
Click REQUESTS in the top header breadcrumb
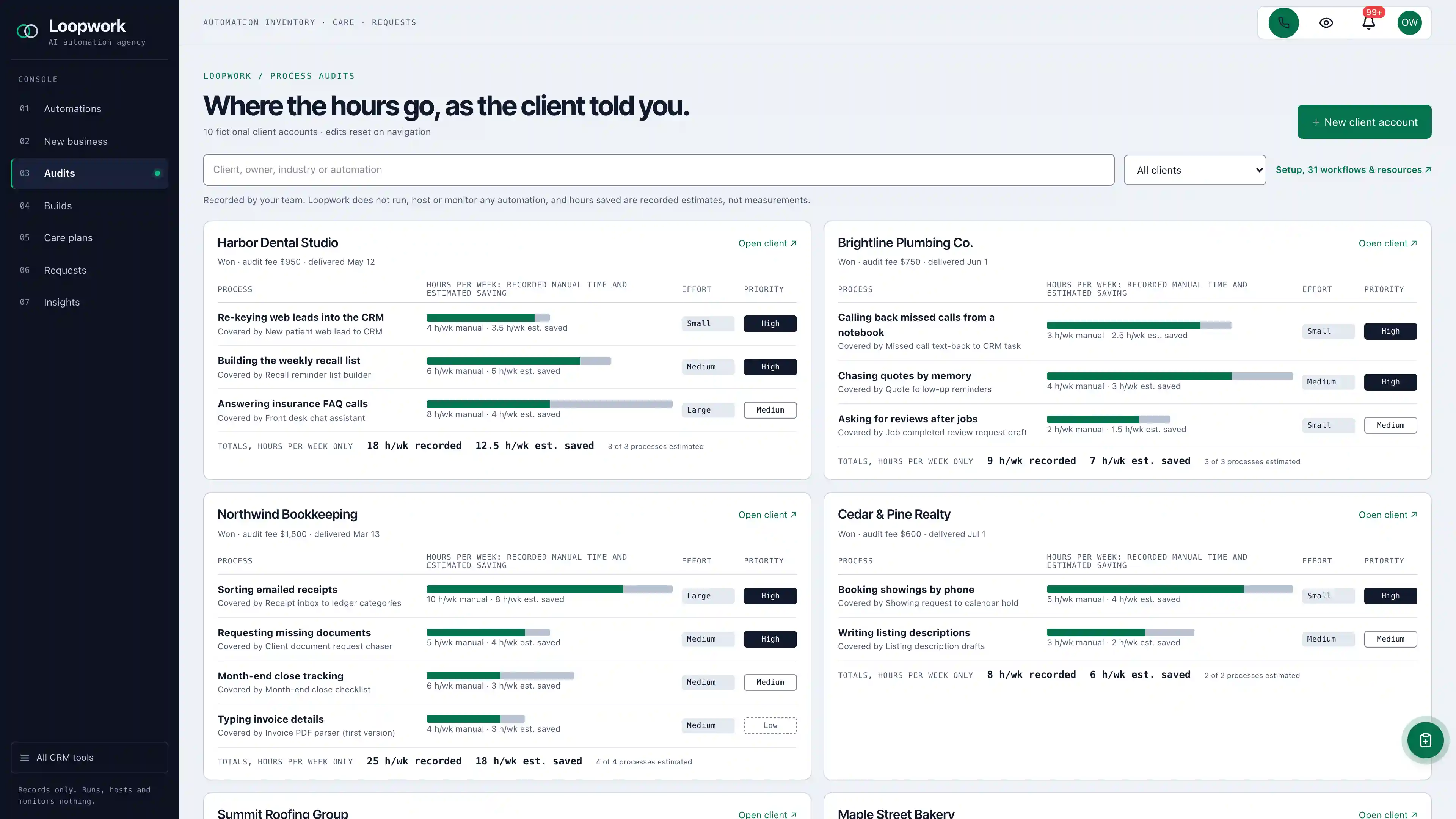tap(394, 23)
